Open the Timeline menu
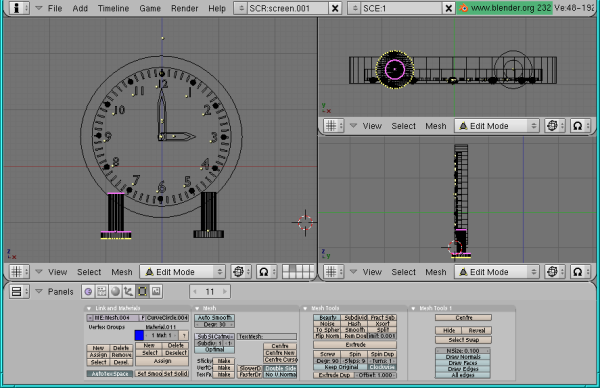The height and width of the screenshot is (388, 600). [113, 8]
